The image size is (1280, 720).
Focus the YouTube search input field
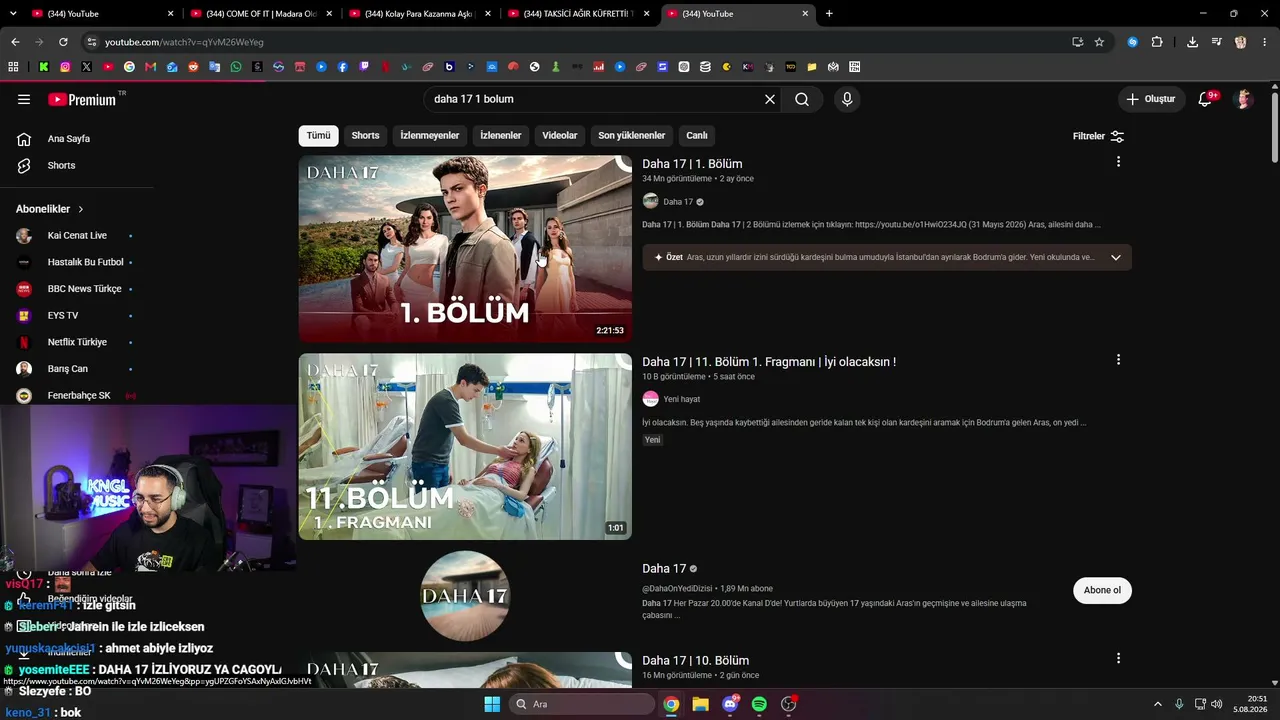[x=594, y=99]
